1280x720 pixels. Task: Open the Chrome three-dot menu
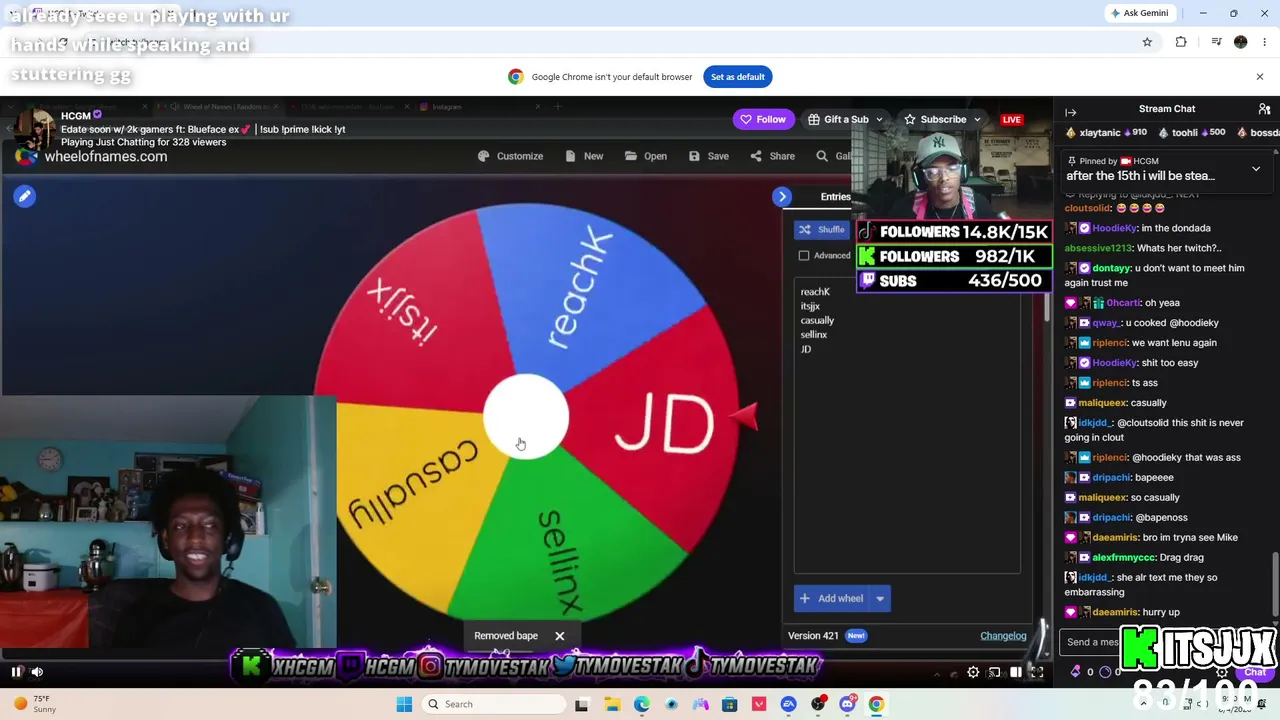point(1265,42)
